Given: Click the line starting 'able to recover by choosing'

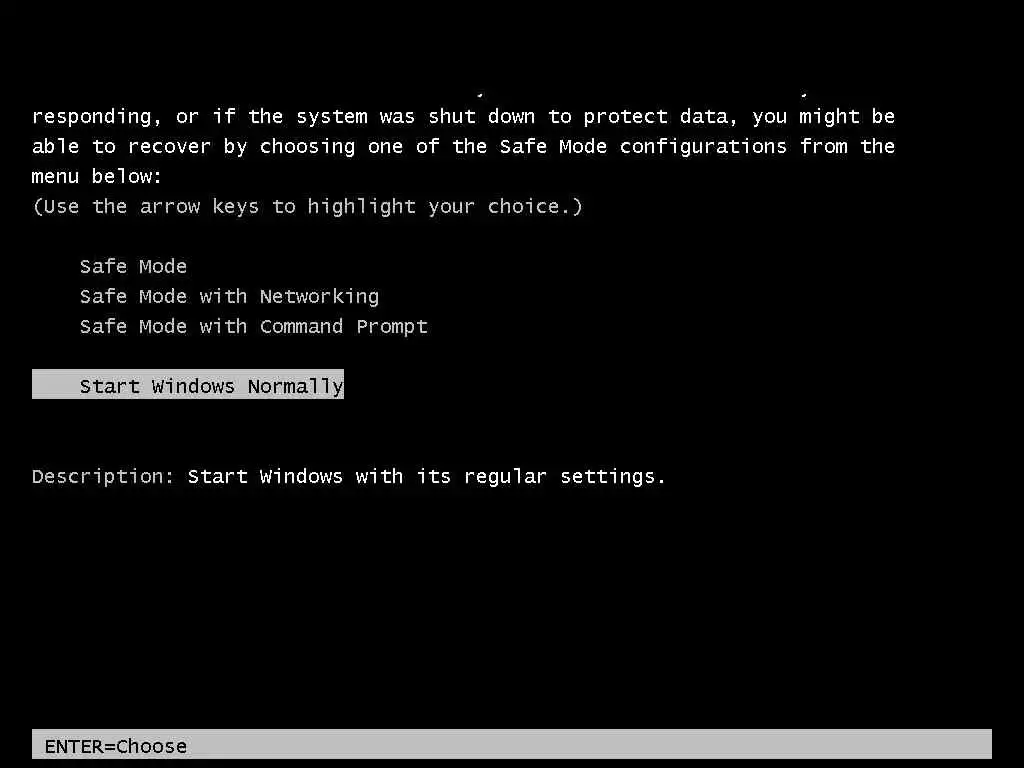Looking at the screenshot, I should (463, 147).
